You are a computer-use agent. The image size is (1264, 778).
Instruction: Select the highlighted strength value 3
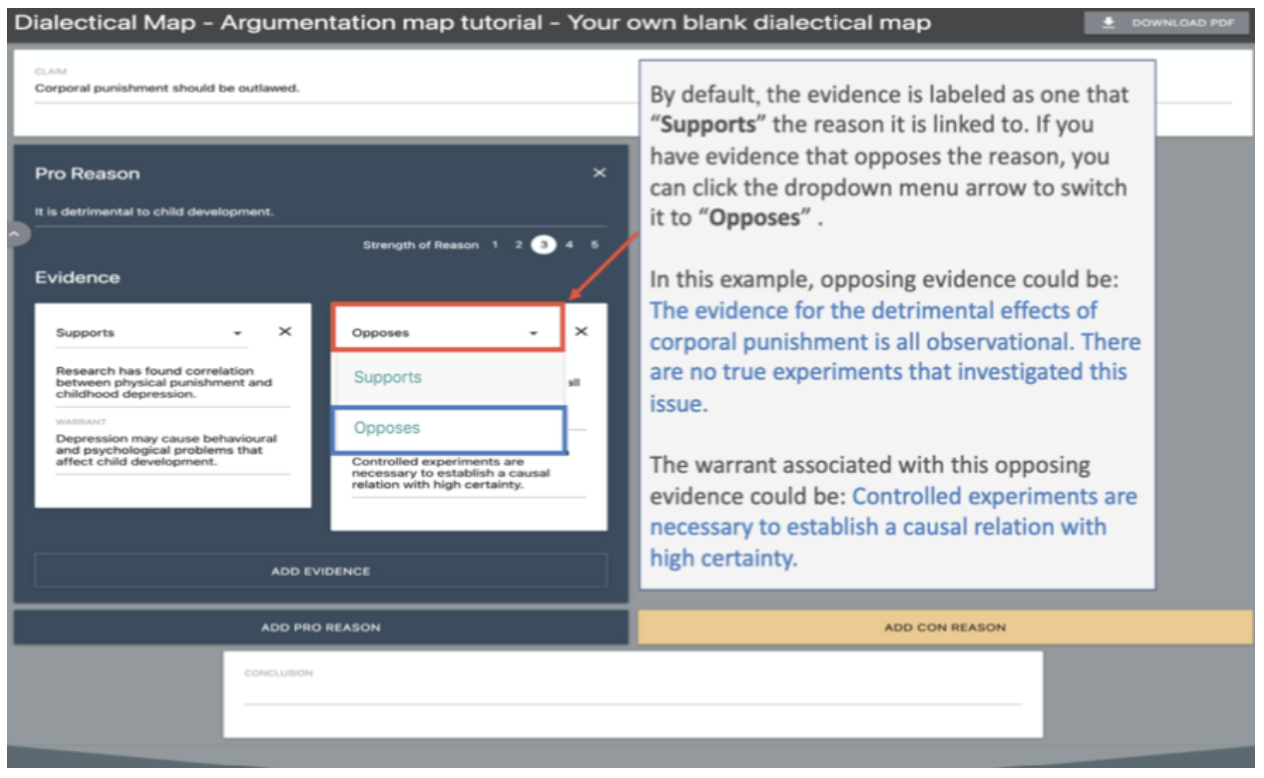point(543,245)
